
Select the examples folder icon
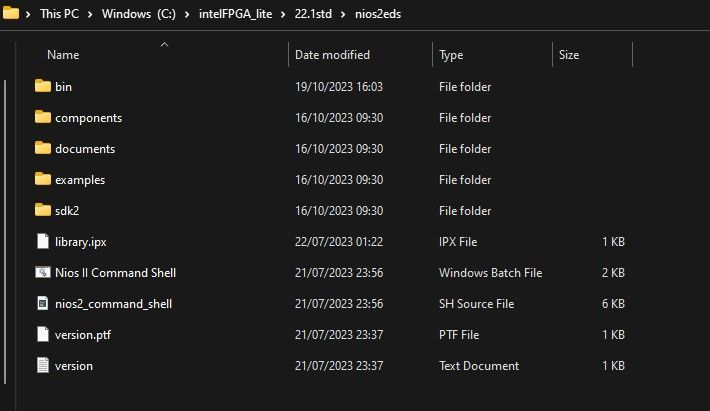(x=42, y=180)
